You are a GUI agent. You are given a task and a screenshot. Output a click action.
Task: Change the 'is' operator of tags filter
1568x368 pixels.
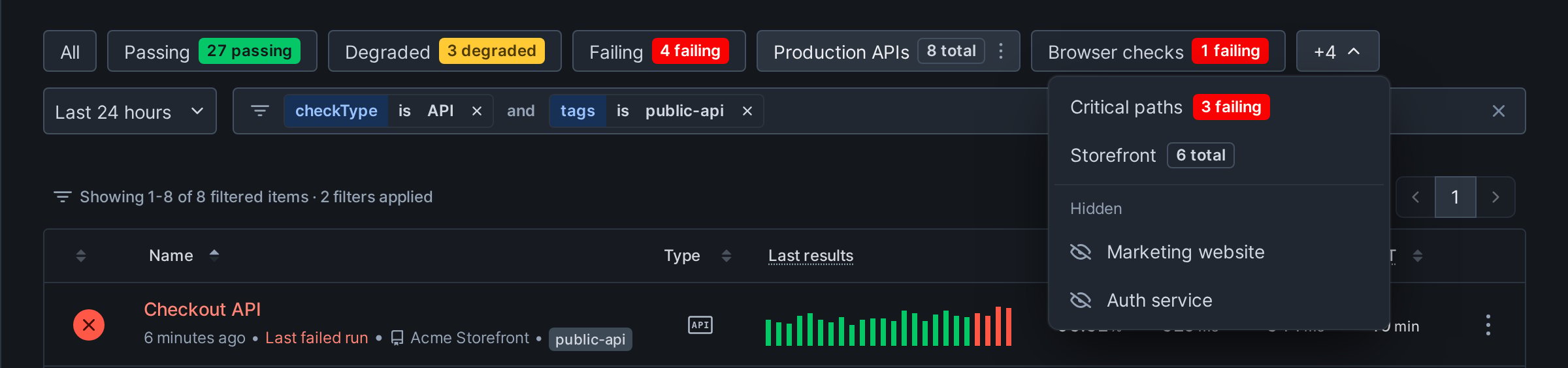click(x=623, y=111)
